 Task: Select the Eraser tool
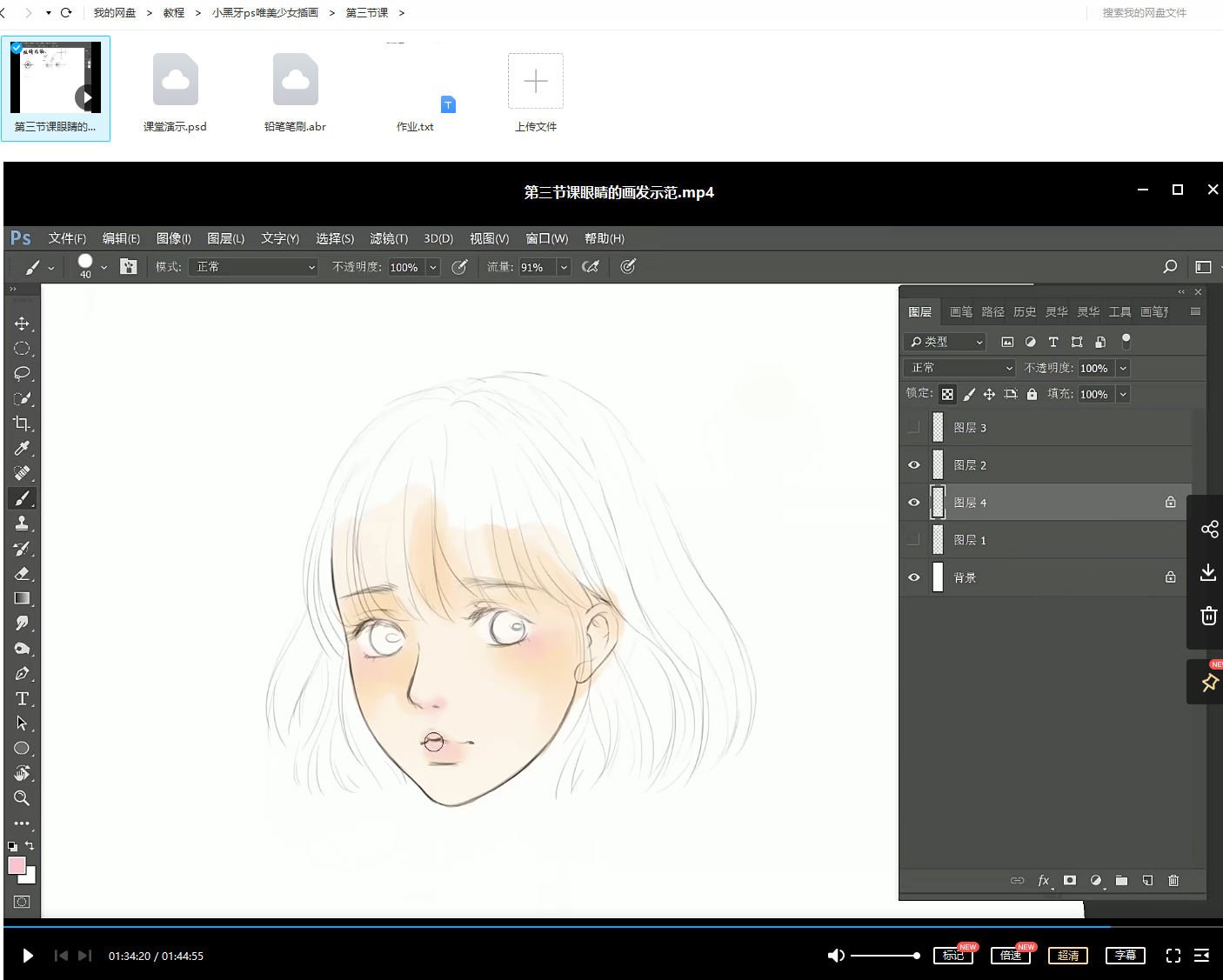coord(23,573)
